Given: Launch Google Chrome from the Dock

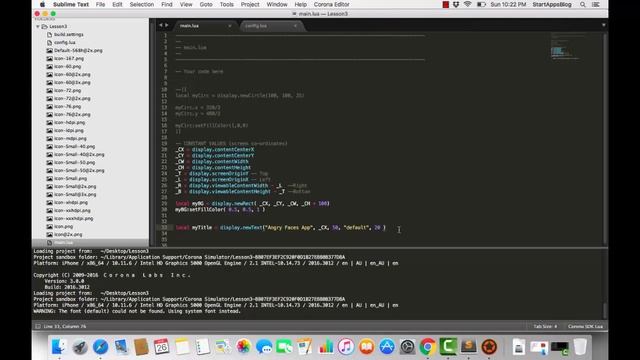Looking at the screenshot, I should click(428, 347).
